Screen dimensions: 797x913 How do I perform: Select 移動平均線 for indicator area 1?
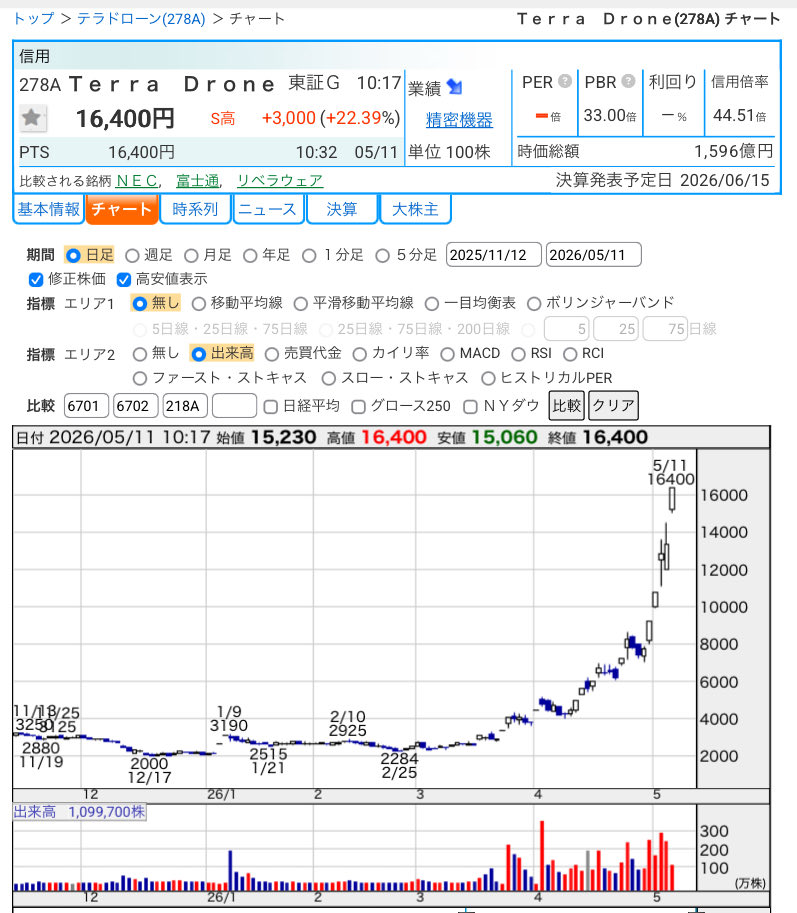(199, 303)
